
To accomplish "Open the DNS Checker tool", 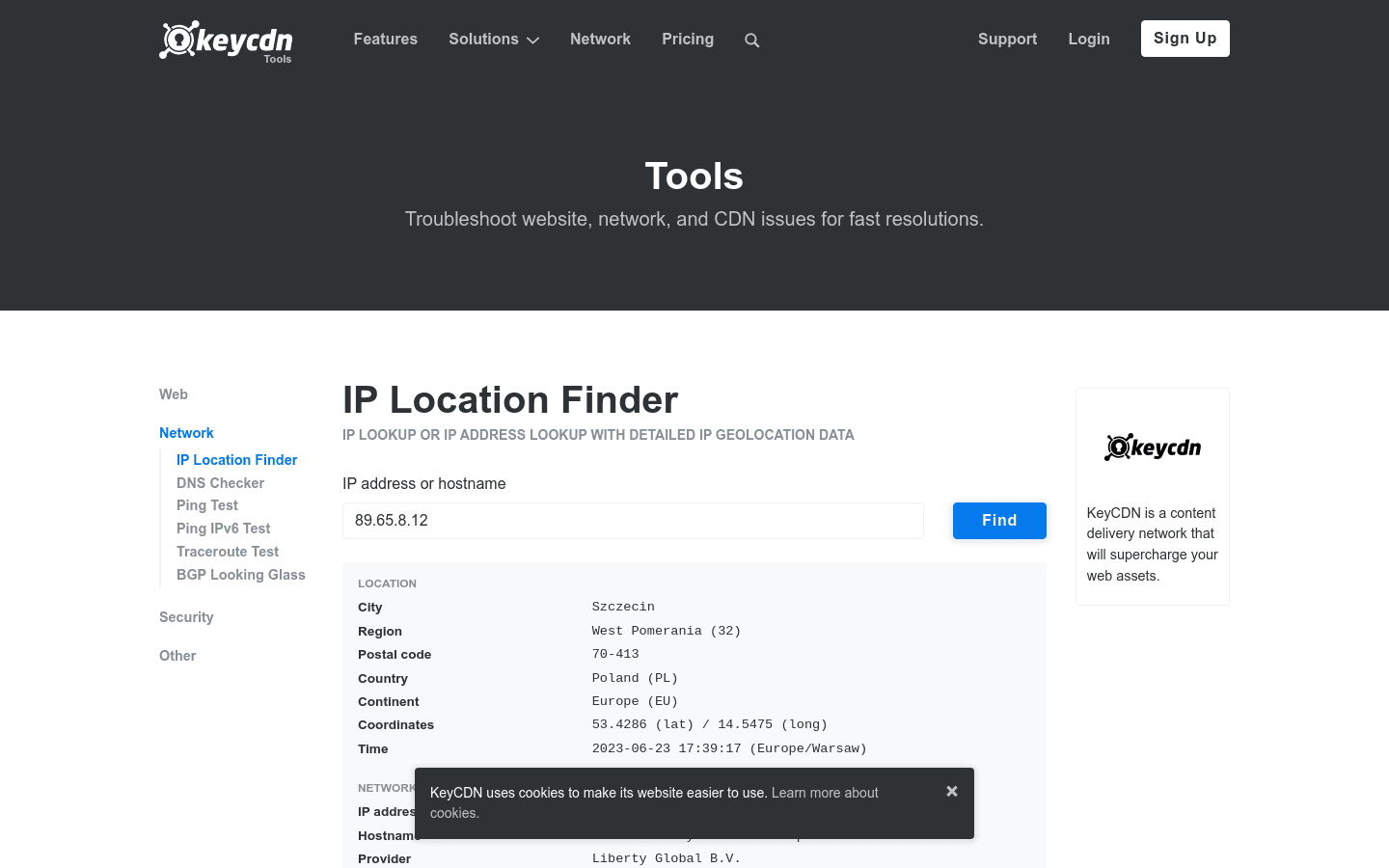I will click(x=220, y=482).
